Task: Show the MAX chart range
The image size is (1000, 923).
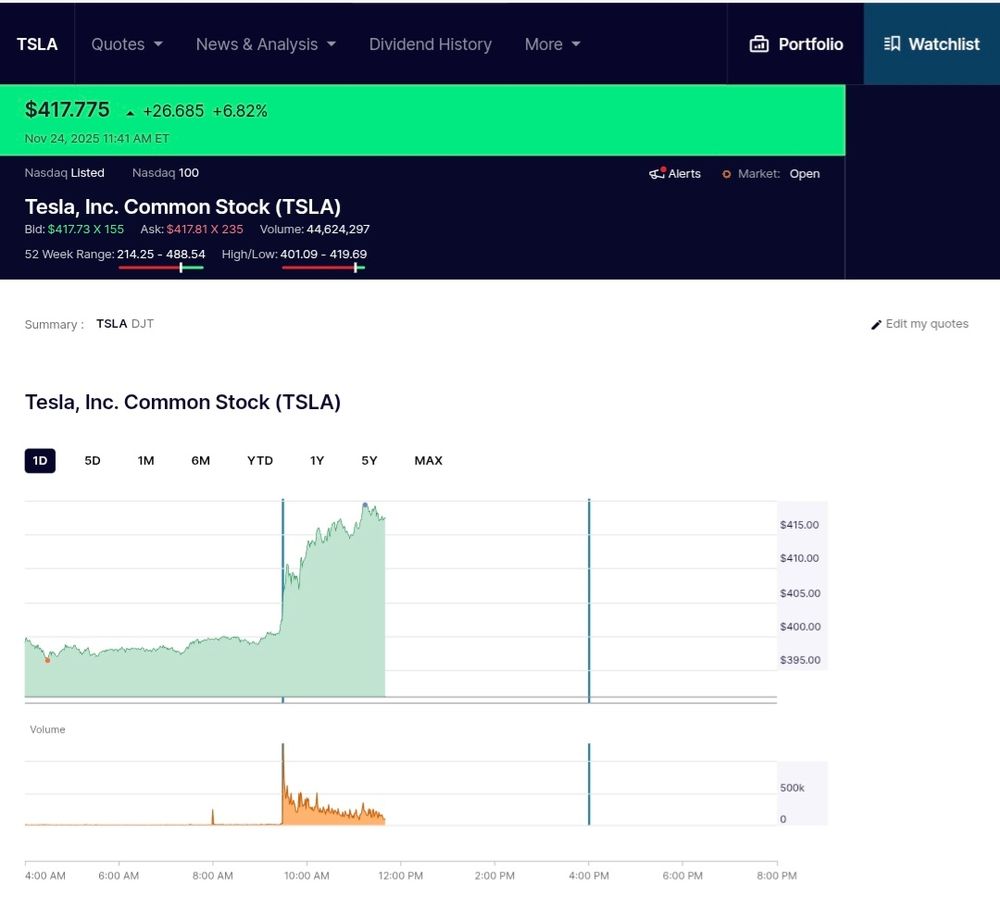Action: [429, 461]
